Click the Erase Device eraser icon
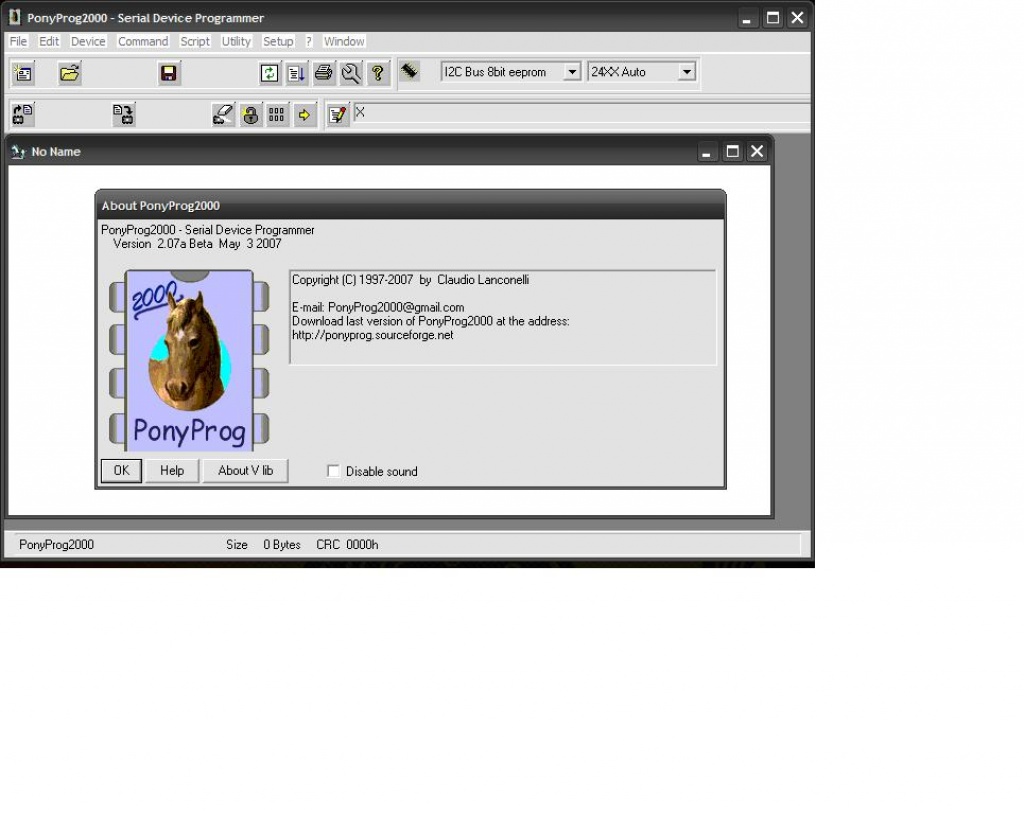Viewport: 1024px width, 814px height. click(223, 115)
